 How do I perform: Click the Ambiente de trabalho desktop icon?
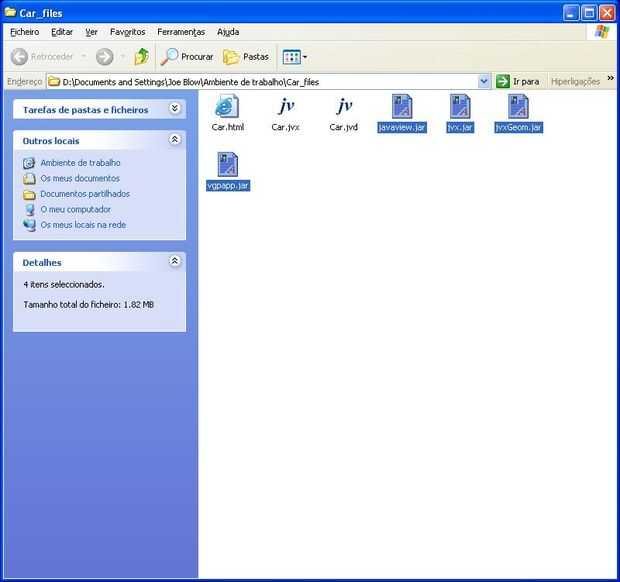coord(29,163)
